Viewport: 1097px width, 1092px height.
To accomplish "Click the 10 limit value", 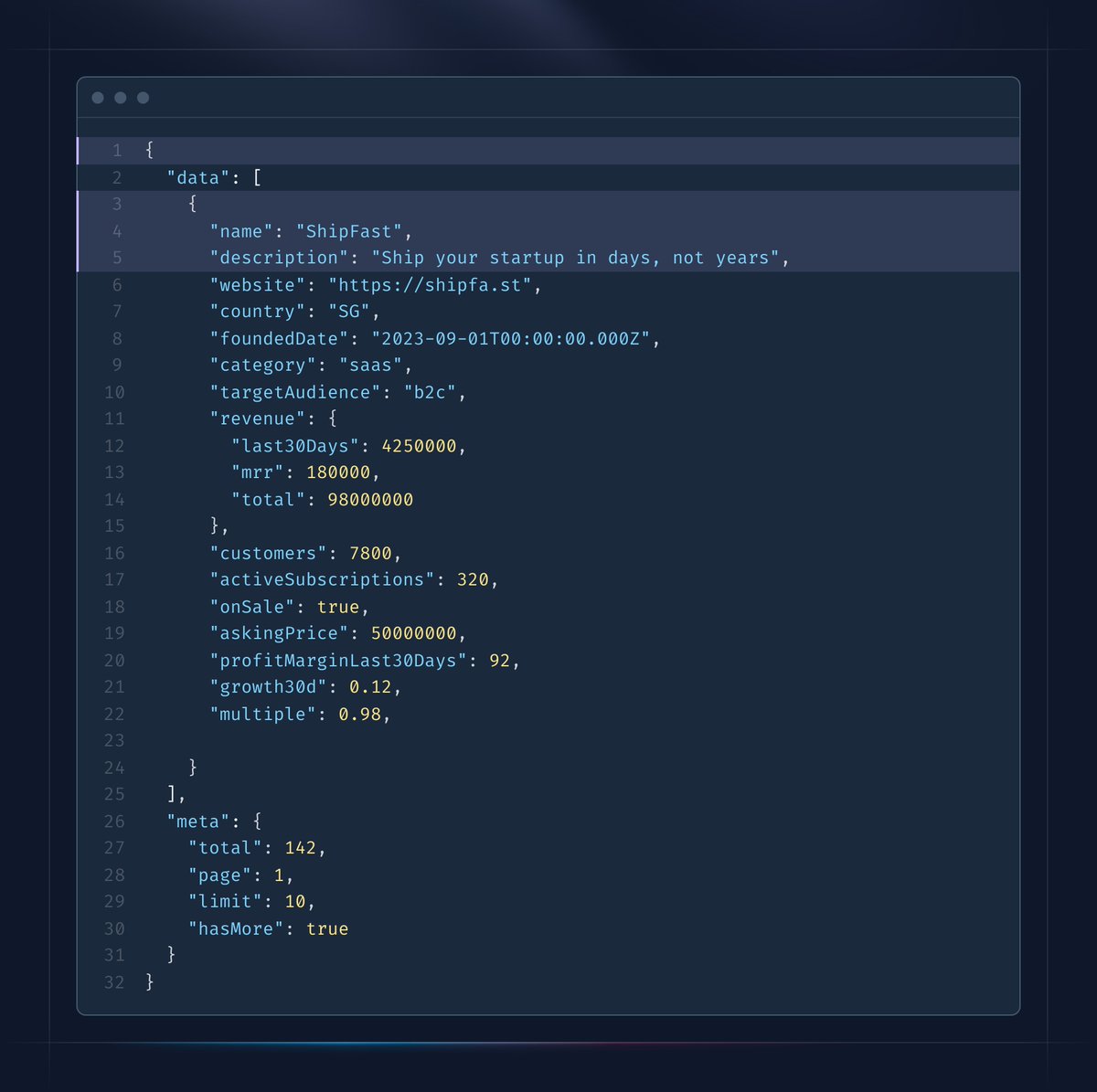I will click(295, 902).
